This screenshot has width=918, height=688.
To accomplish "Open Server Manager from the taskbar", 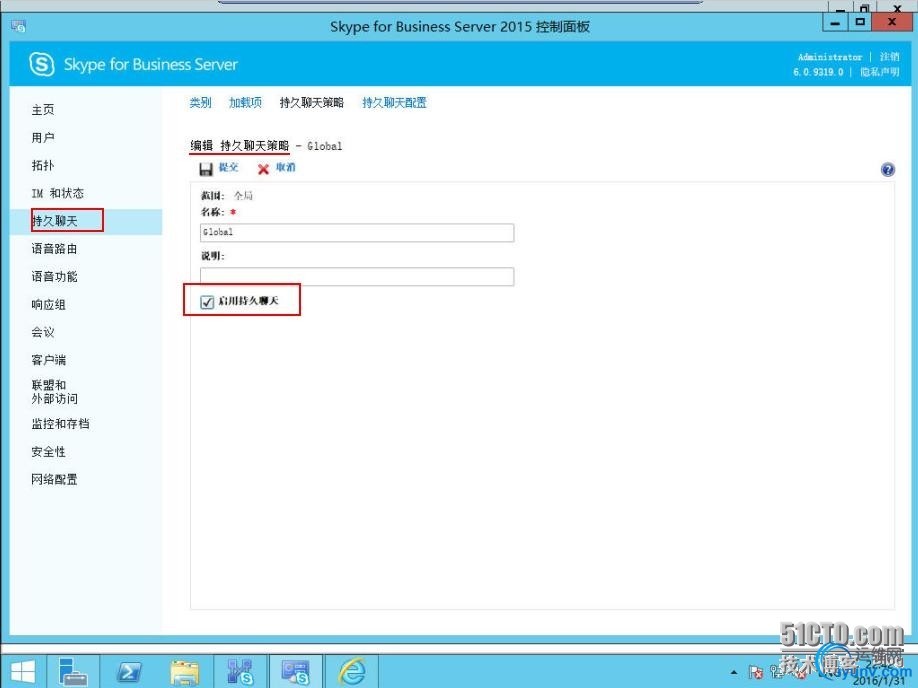I will [x=73, y=672].
